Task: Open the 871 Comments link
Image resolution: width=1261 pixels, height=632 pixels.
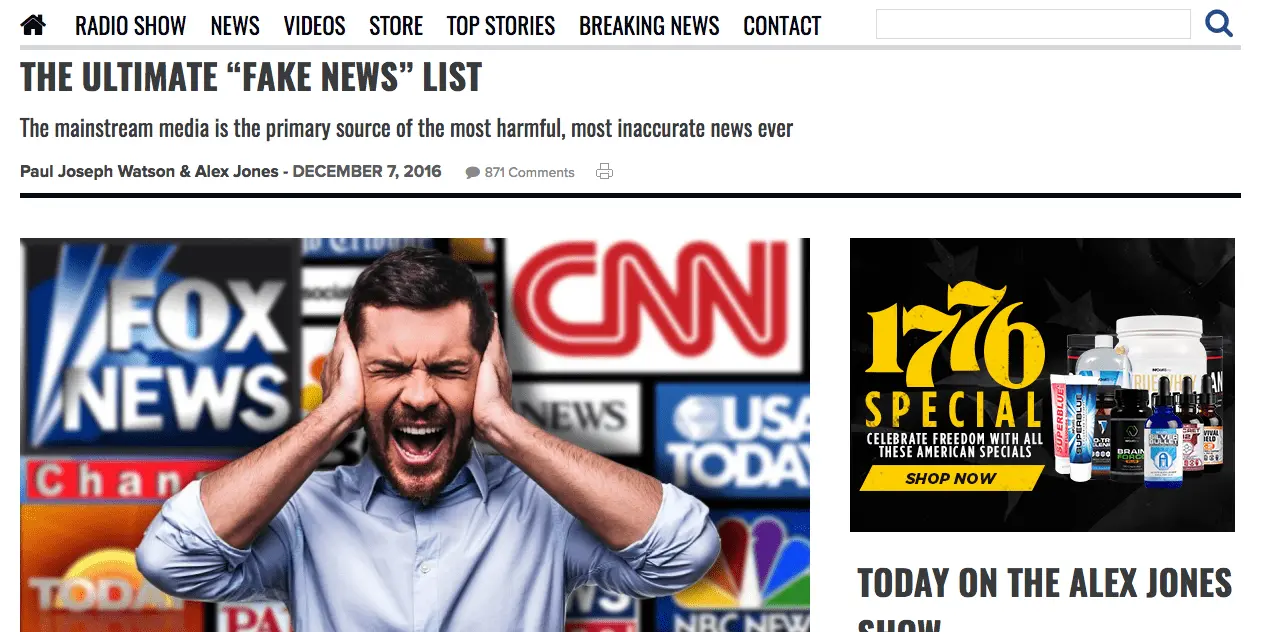Action: click(529, 173)
